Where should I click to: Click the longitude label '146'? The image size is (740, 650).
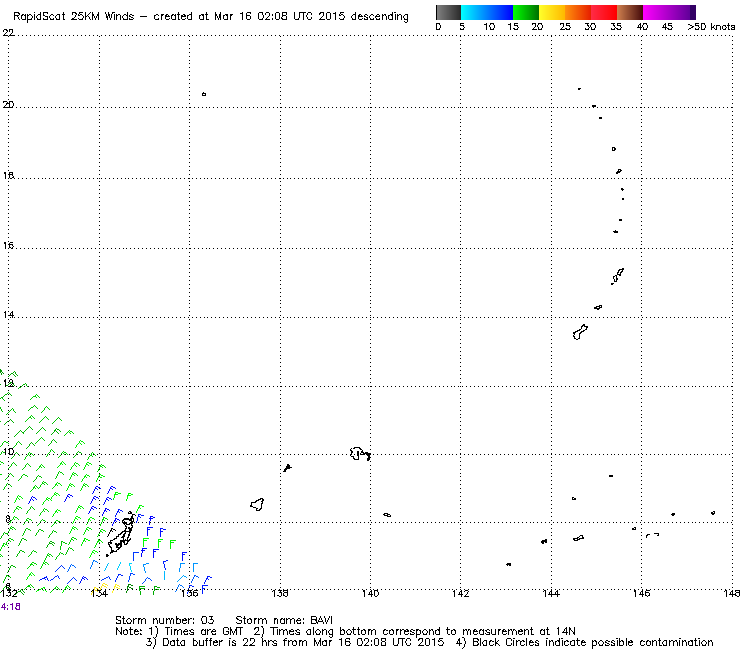click(641, 593)
